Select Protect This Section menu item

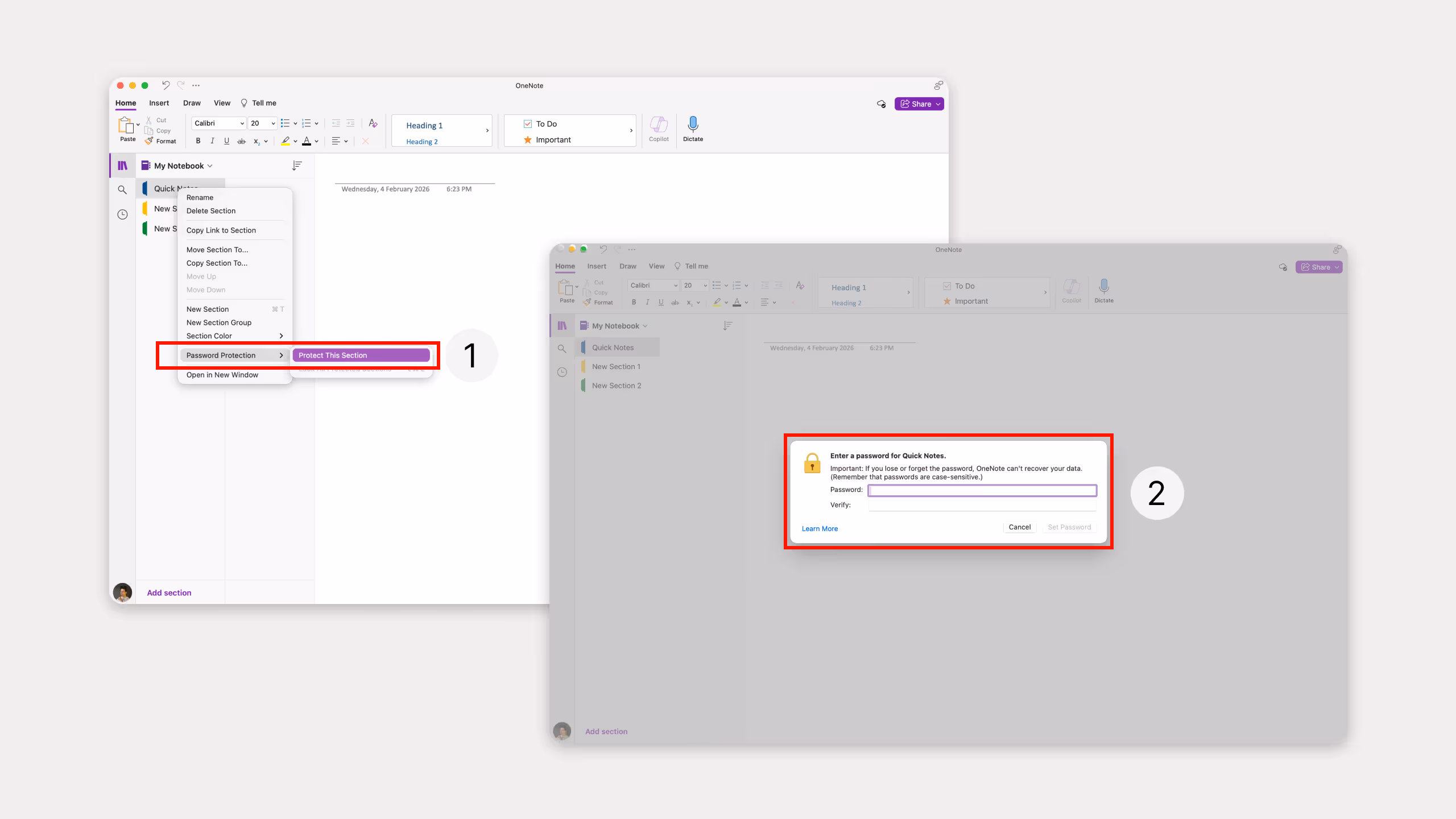coord(361,355)
